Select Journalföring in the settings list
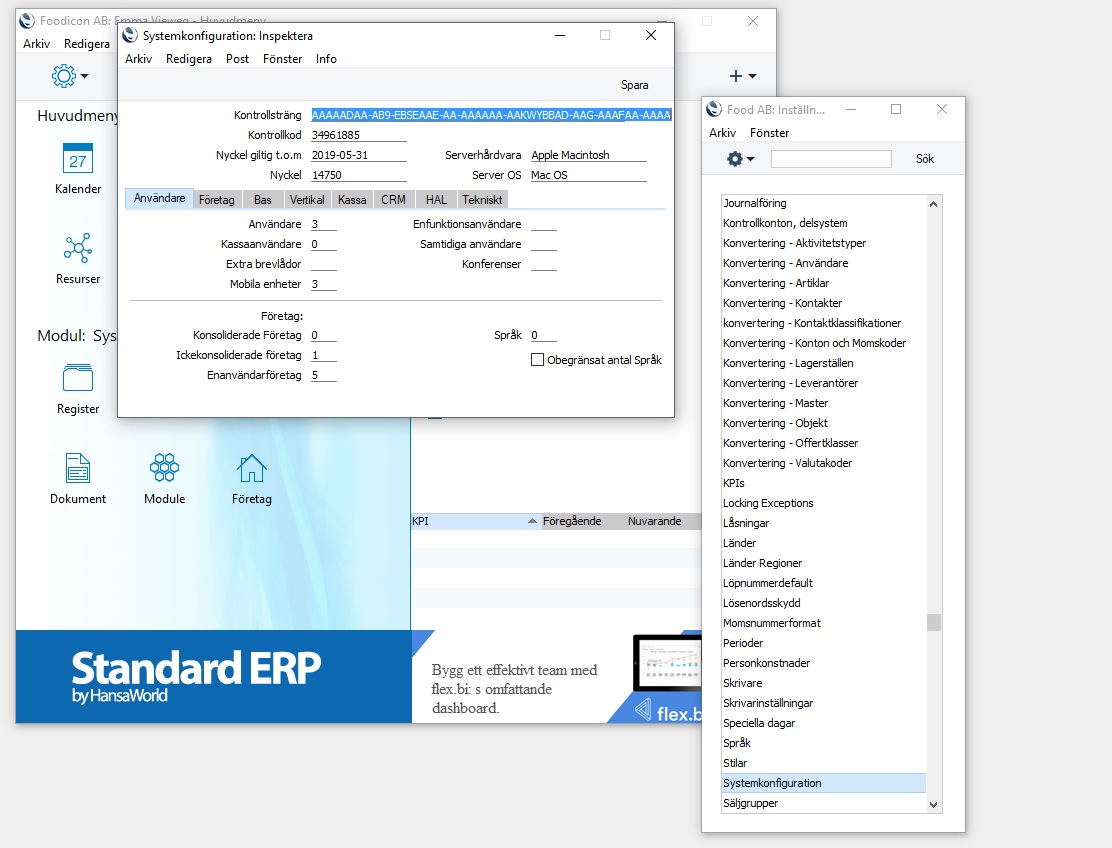Image resolution: width=1112 pixels, height=848 pixels. tap(823, 203)
